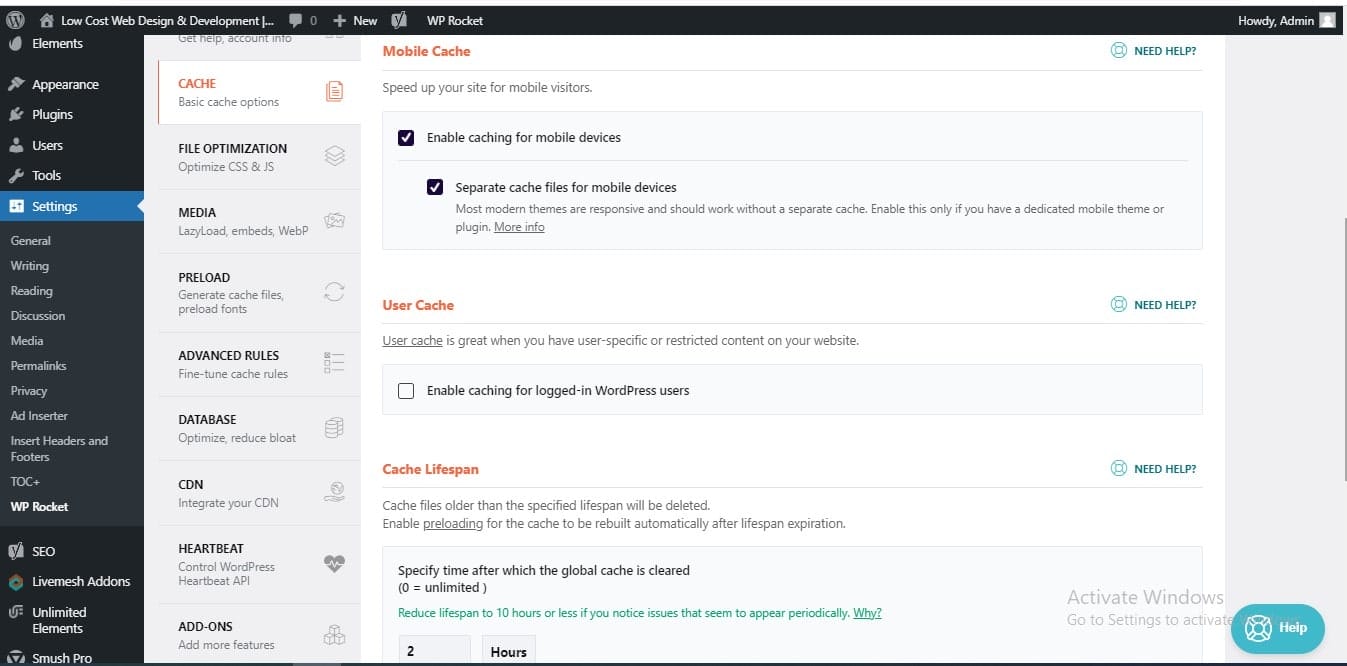Click the Preload refresh icon

pyautogui.click(x=335, y=292)
